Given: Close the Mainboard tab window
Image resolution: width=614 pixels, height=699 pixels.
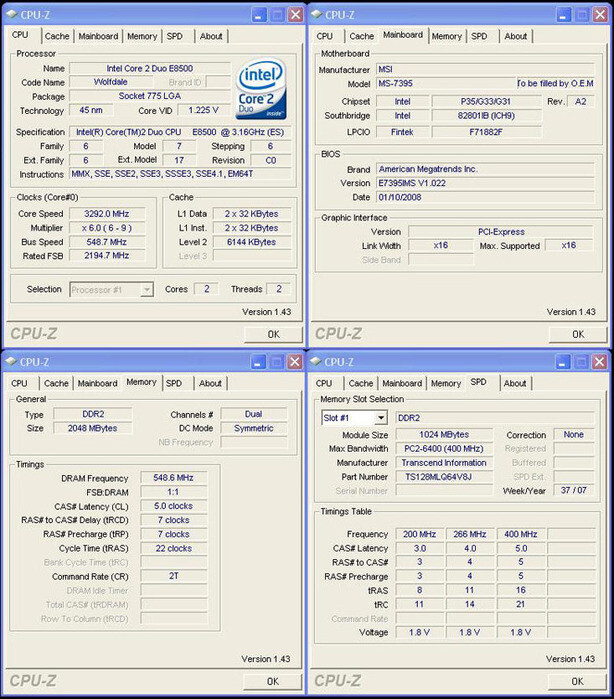Looking at the screenshot, I should (600, 15).
